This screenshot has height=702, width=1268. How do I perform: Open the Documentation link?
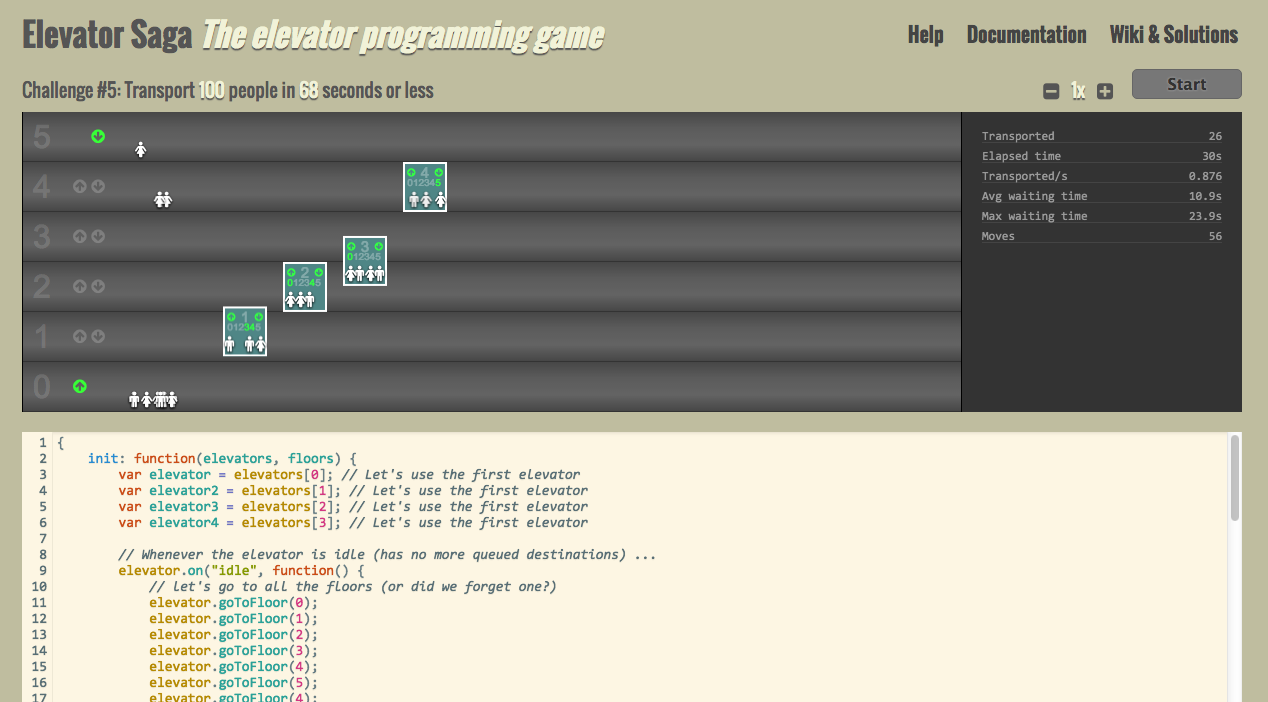coord(1026,35)
